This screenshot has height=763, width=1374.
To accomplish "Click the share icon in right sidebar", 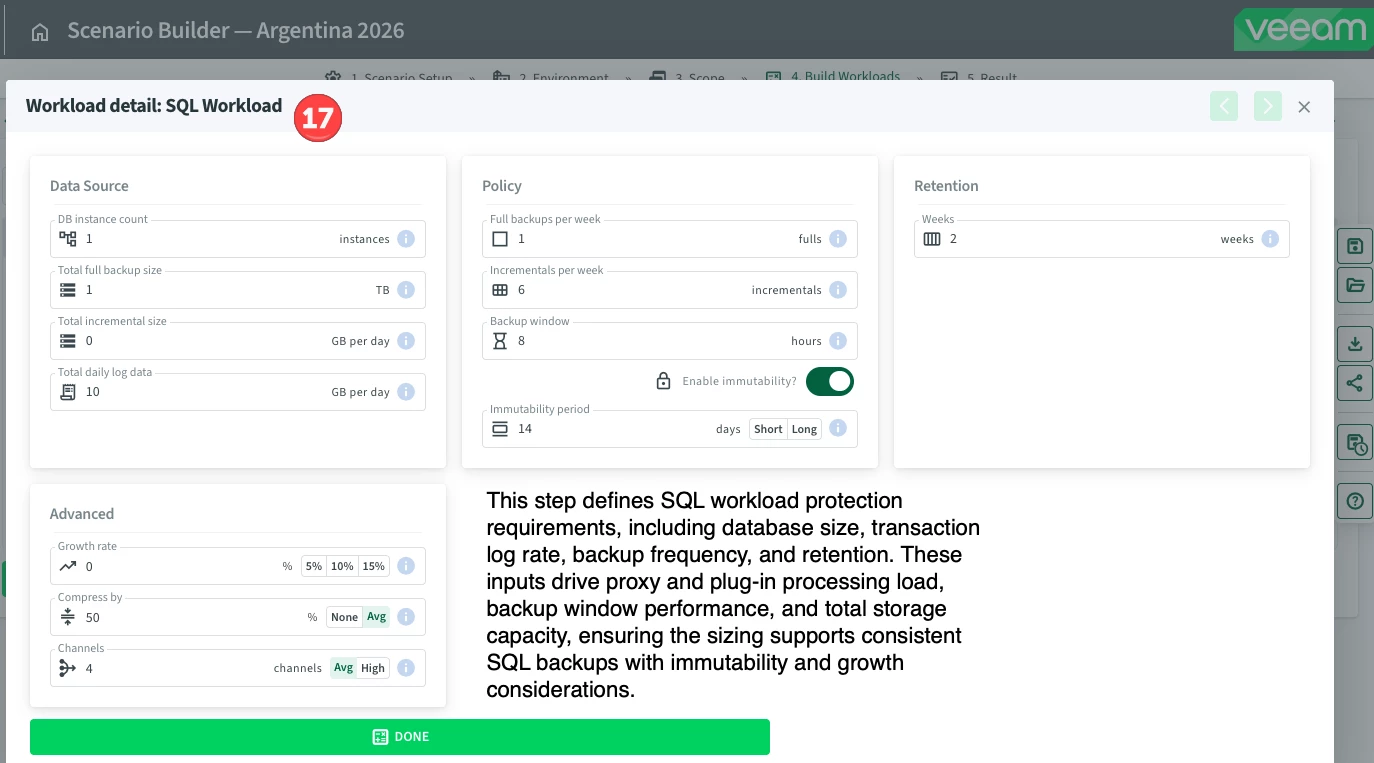I will tap(1355, 383).
